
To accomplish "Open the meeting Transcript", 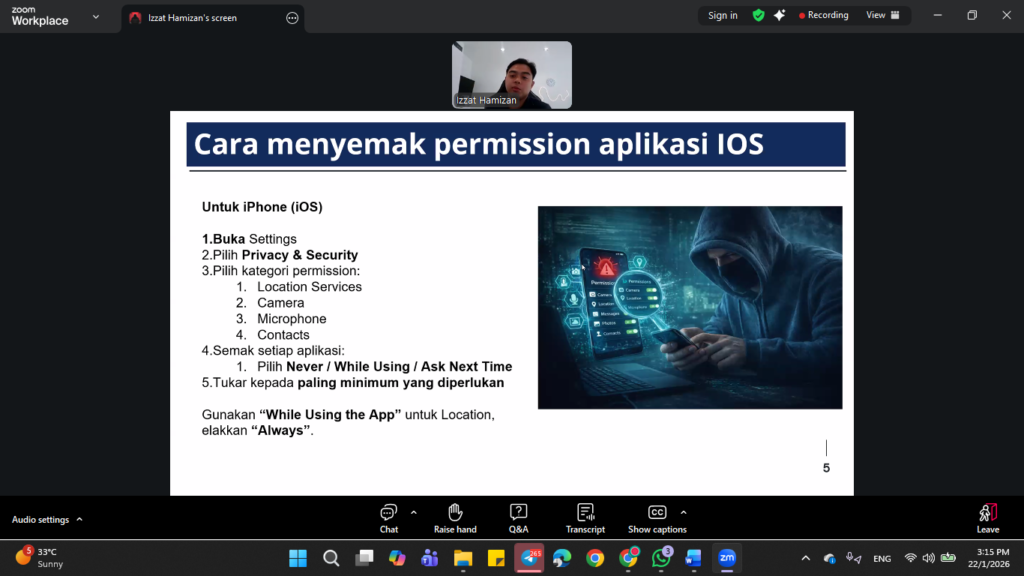I will point(585,517).
